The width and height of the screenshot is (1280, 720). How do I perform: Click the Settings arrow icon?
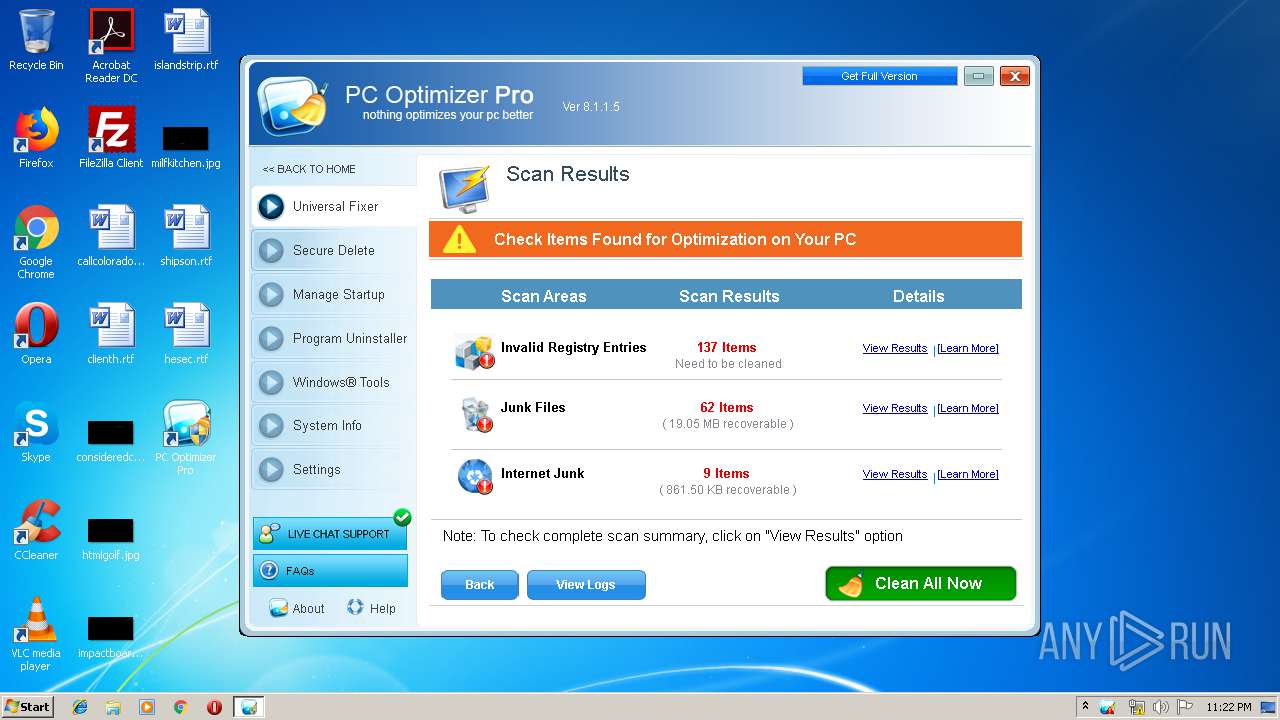tap(271, 469)
